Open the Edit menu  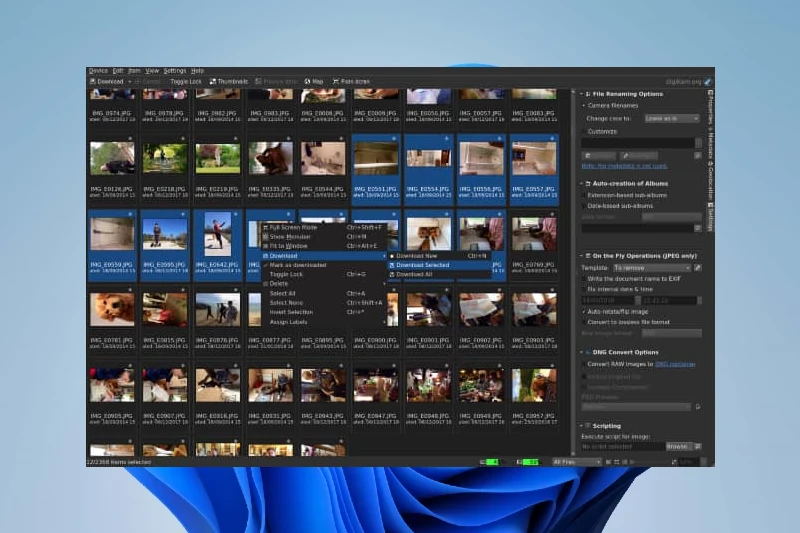118,71
